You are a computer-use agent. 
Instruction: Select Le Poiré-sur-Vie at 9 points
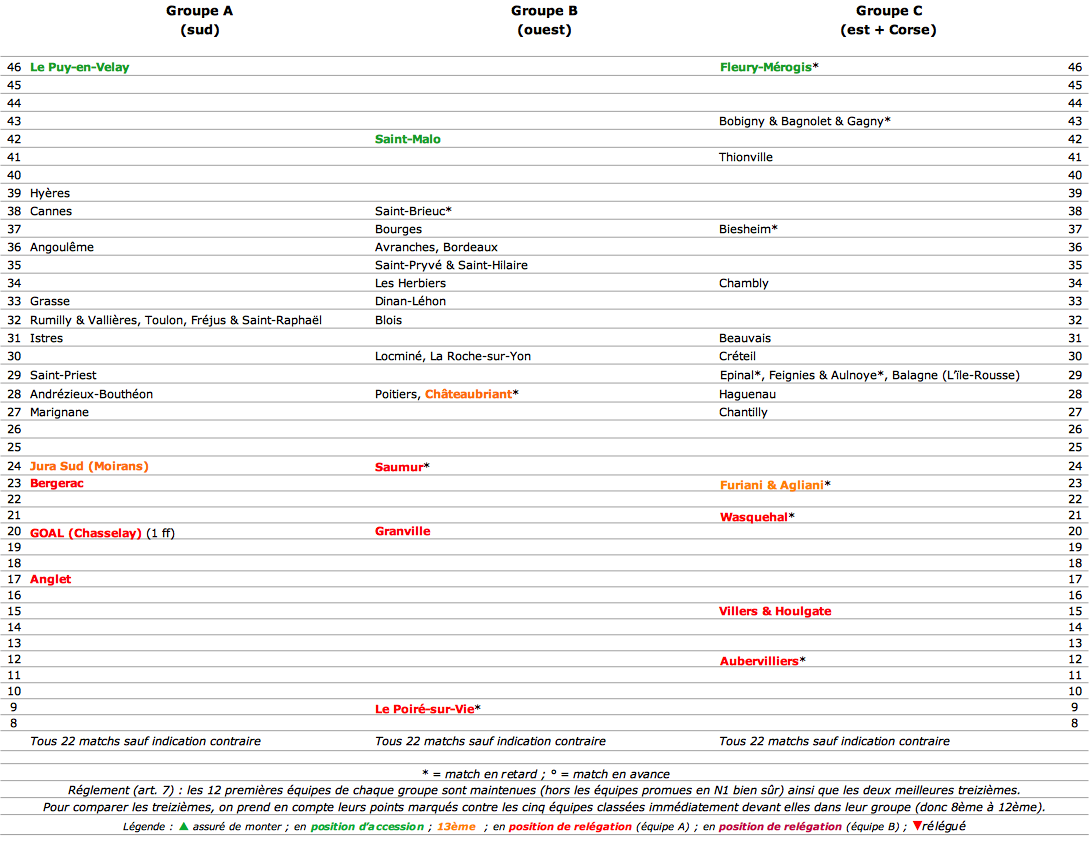point(424,709)
